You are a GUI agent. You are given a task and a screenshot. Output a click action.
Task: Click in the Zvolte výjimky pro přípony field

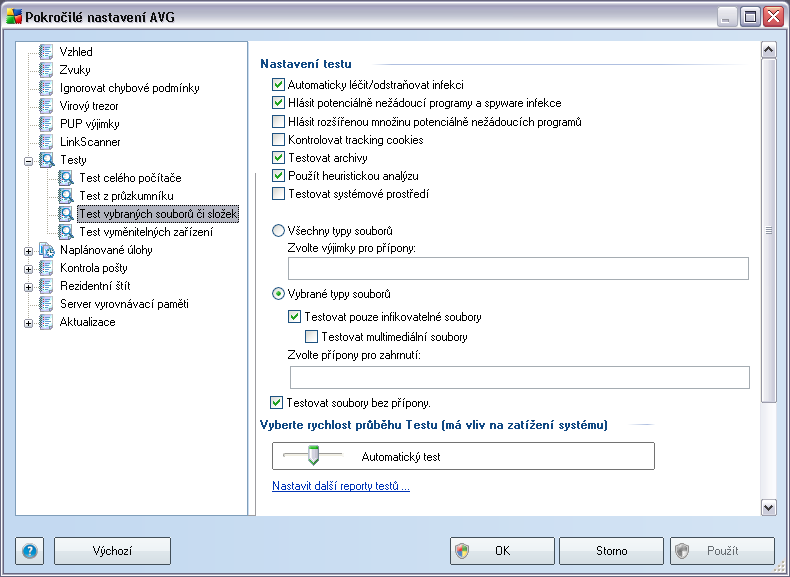tap(518, 269)
